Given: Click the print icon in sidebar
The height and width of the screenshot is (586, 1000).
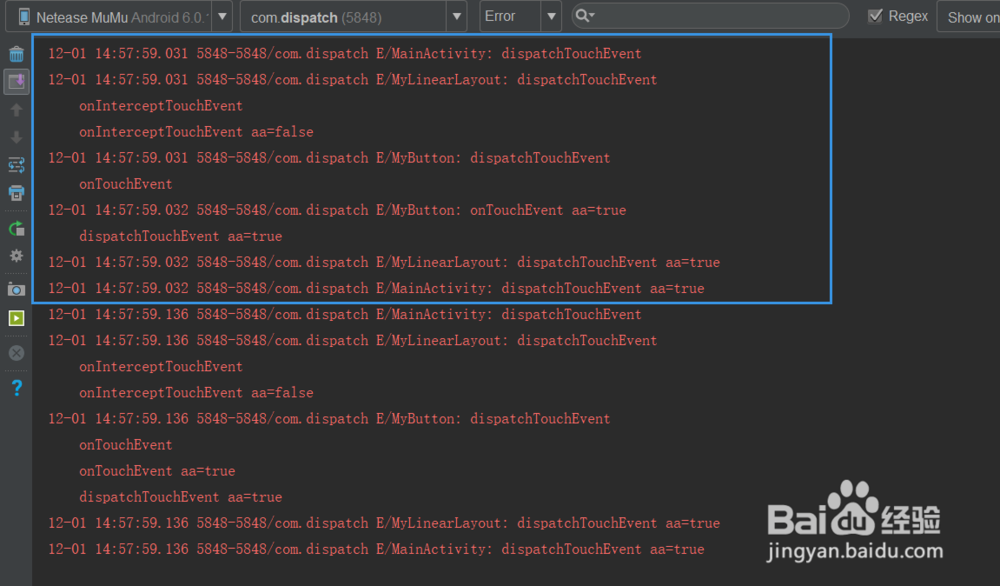Looking at the screenshot, I should click(17, 193).
